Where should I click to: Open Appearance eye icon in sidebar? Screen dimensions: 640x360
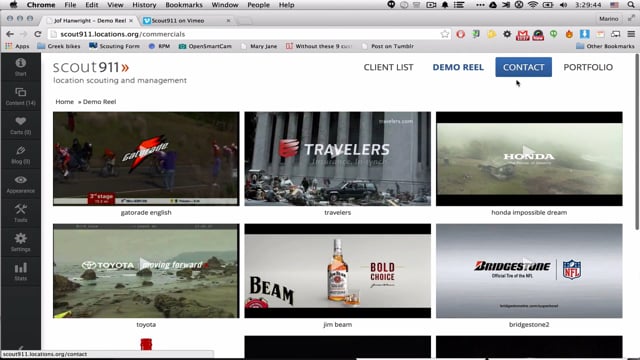20,184
